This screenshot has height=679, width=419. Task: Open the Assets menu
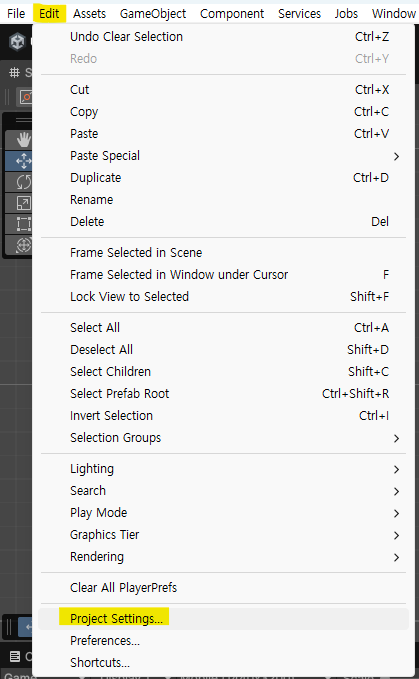(x=89, y=14)
